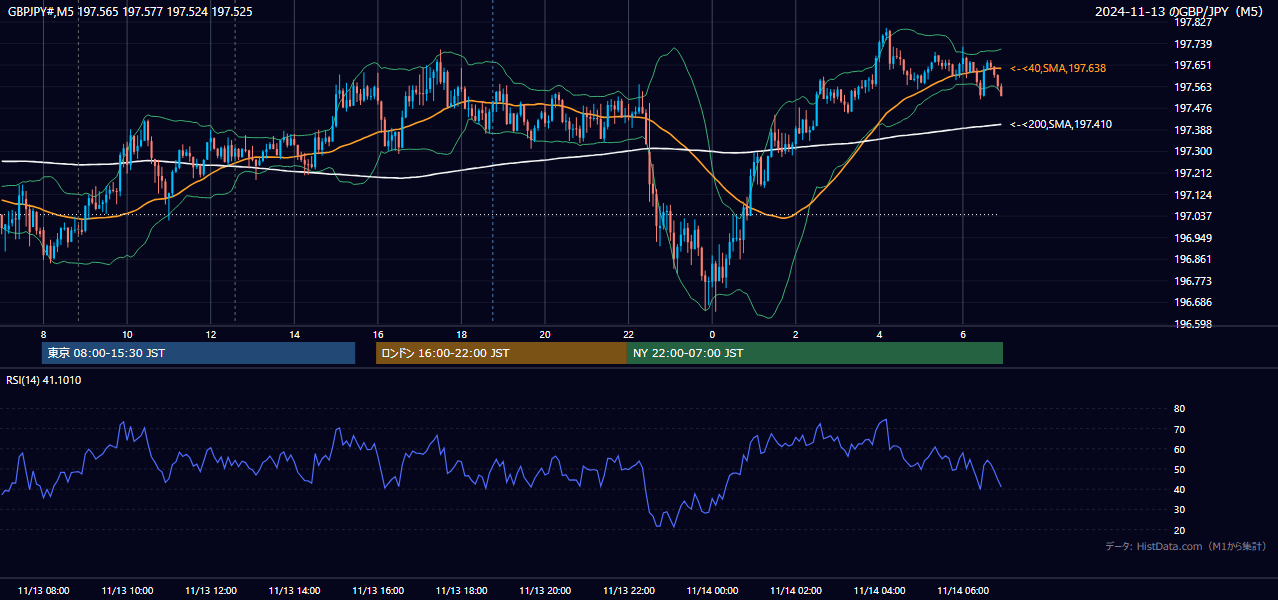Viewport: 1278px width, 600px height.
Task: Click RSI axis level 30
Action: click(1179, 510)
